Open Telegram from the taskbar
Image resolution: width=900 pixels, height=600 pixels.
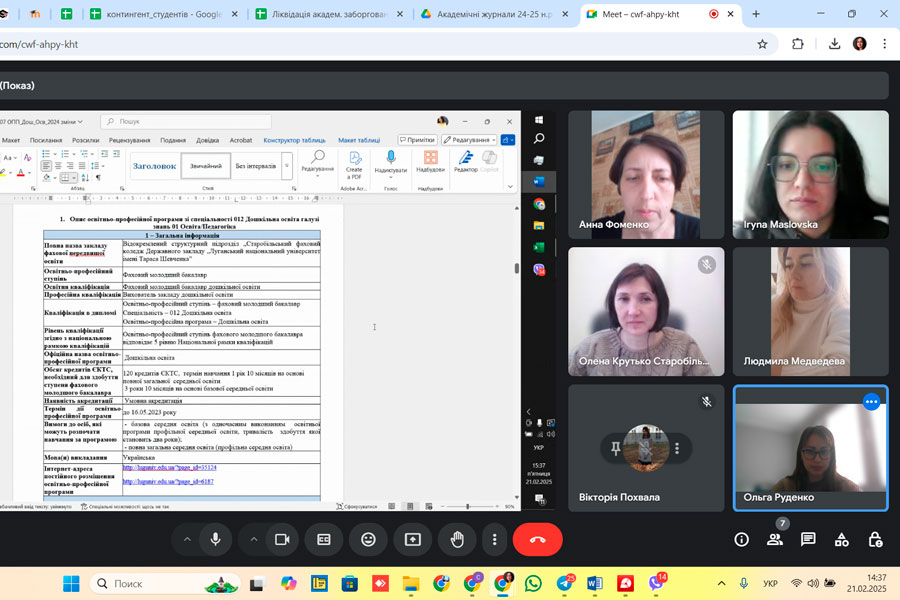564,583
